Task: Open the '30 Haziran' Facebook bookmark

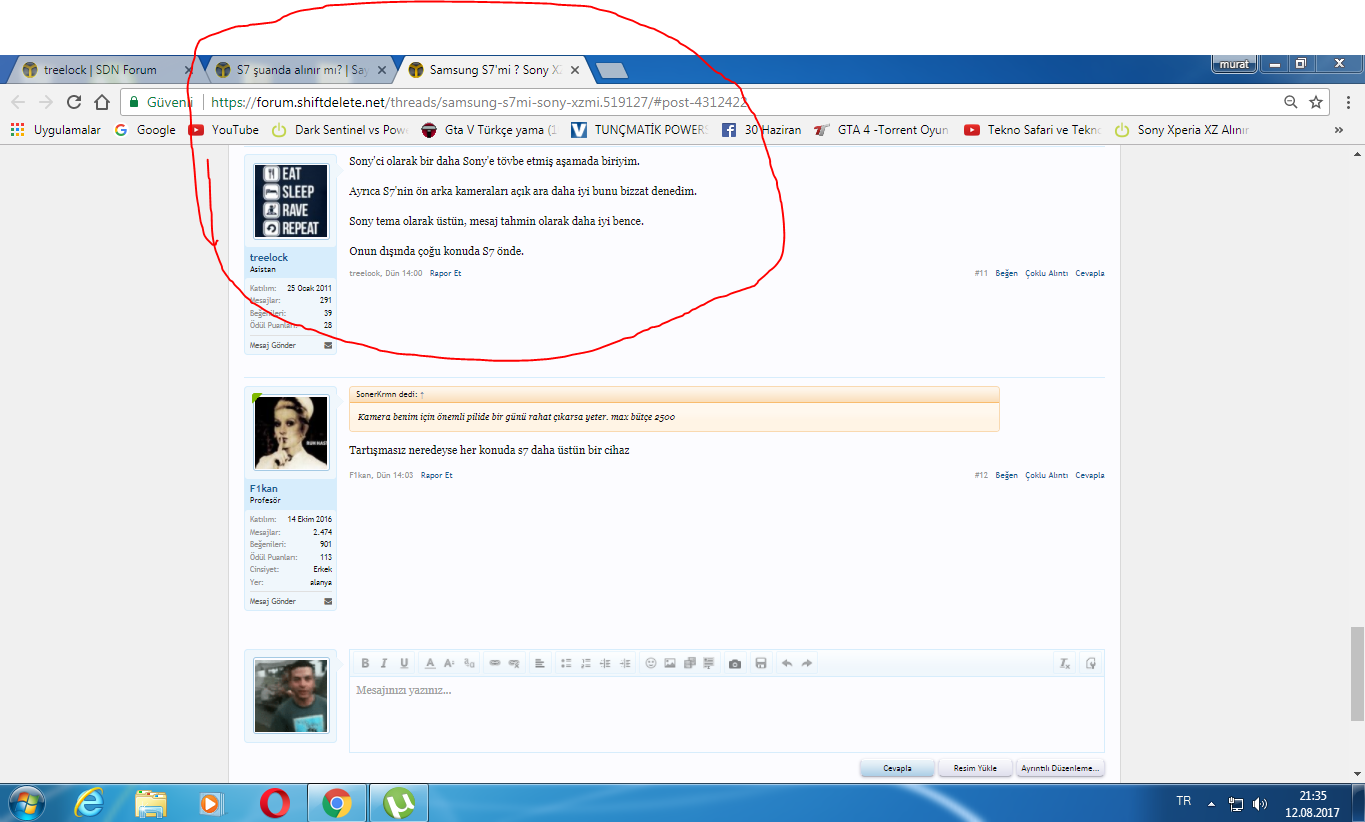Action: [762, 130]
